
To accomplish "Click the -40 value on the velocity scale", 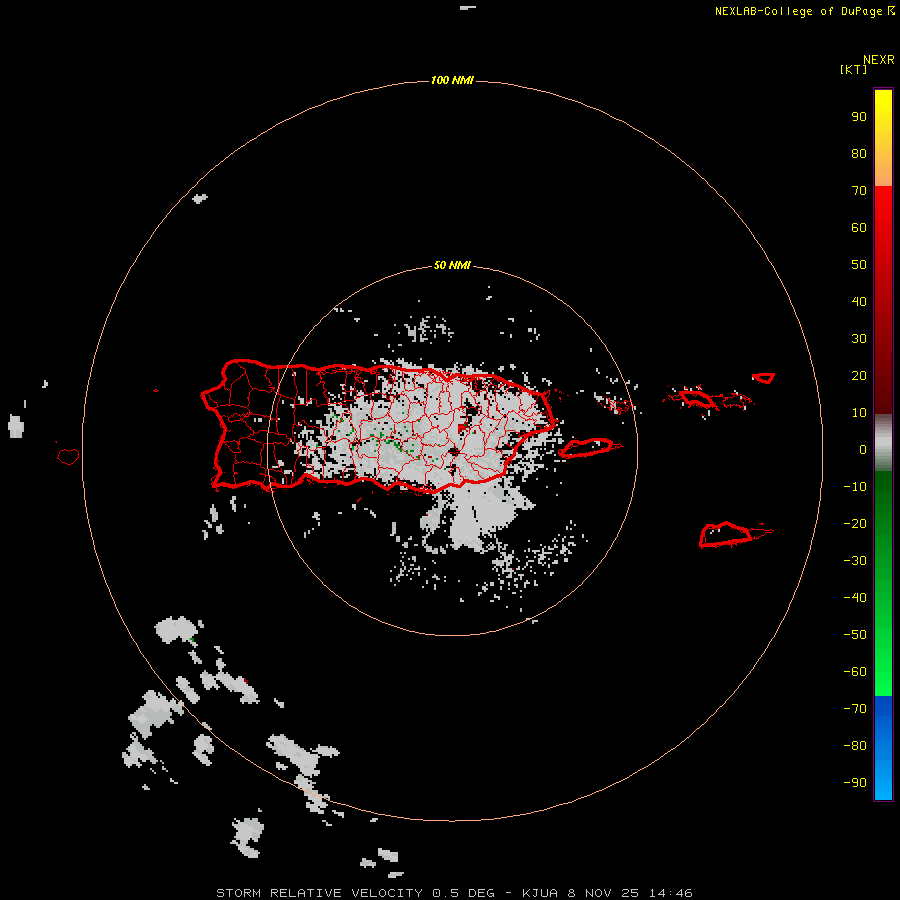I will coord(855,598).
